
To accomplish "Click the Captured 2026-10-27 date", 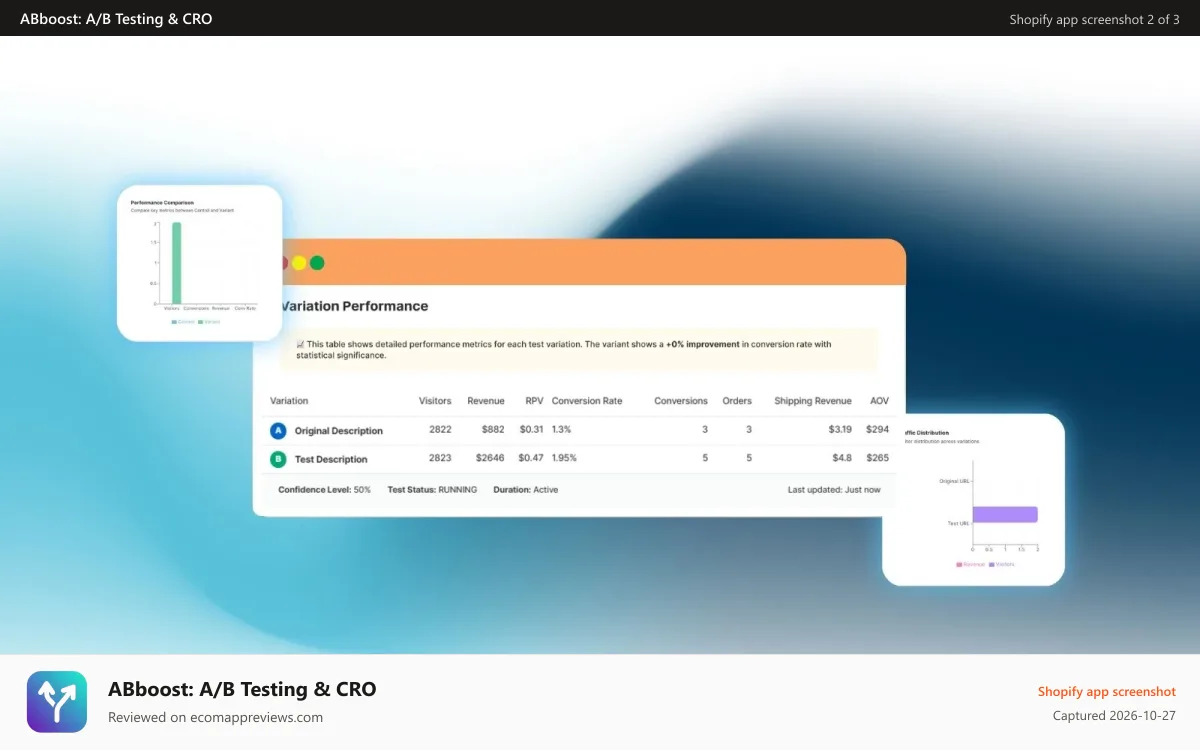I will click(x=1114, y=716).
